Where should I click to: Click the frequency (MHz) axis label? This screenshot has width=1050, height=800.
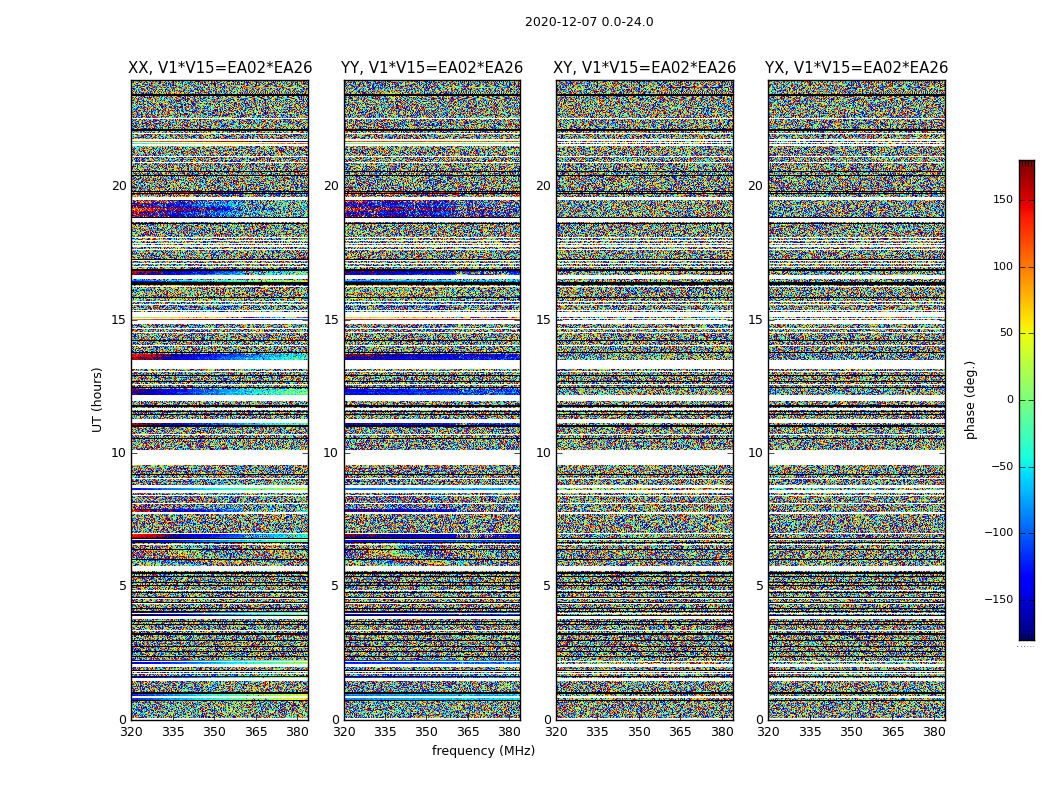(x=483, y=750)
